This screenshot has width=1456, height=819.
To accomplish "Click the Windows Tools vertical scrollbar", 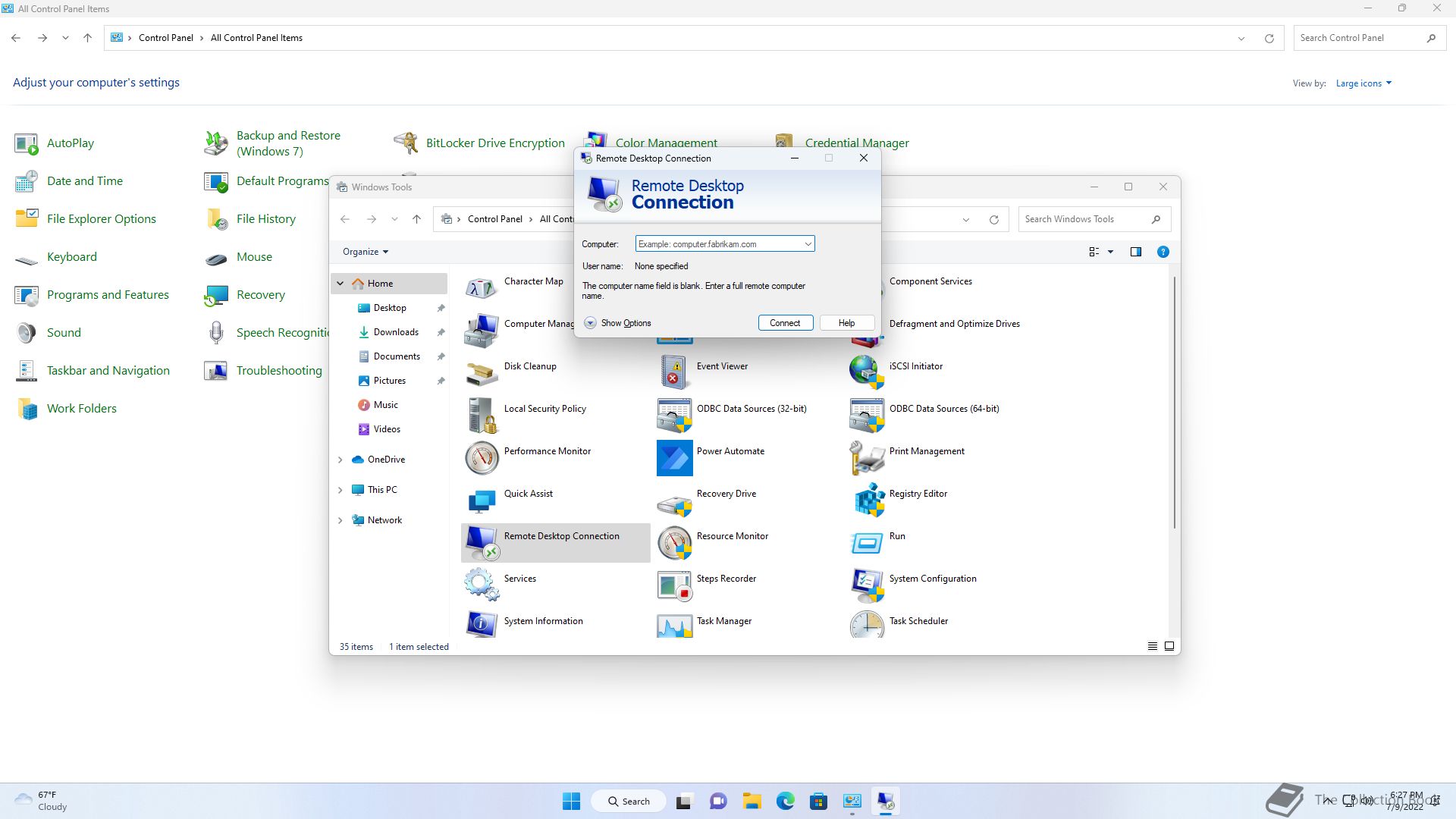I will coord(1174,402).
